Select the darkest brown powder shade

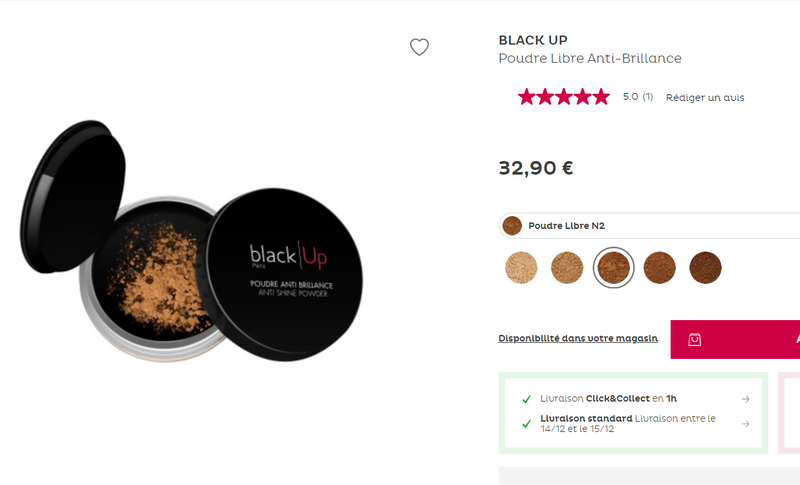point(705,267)
